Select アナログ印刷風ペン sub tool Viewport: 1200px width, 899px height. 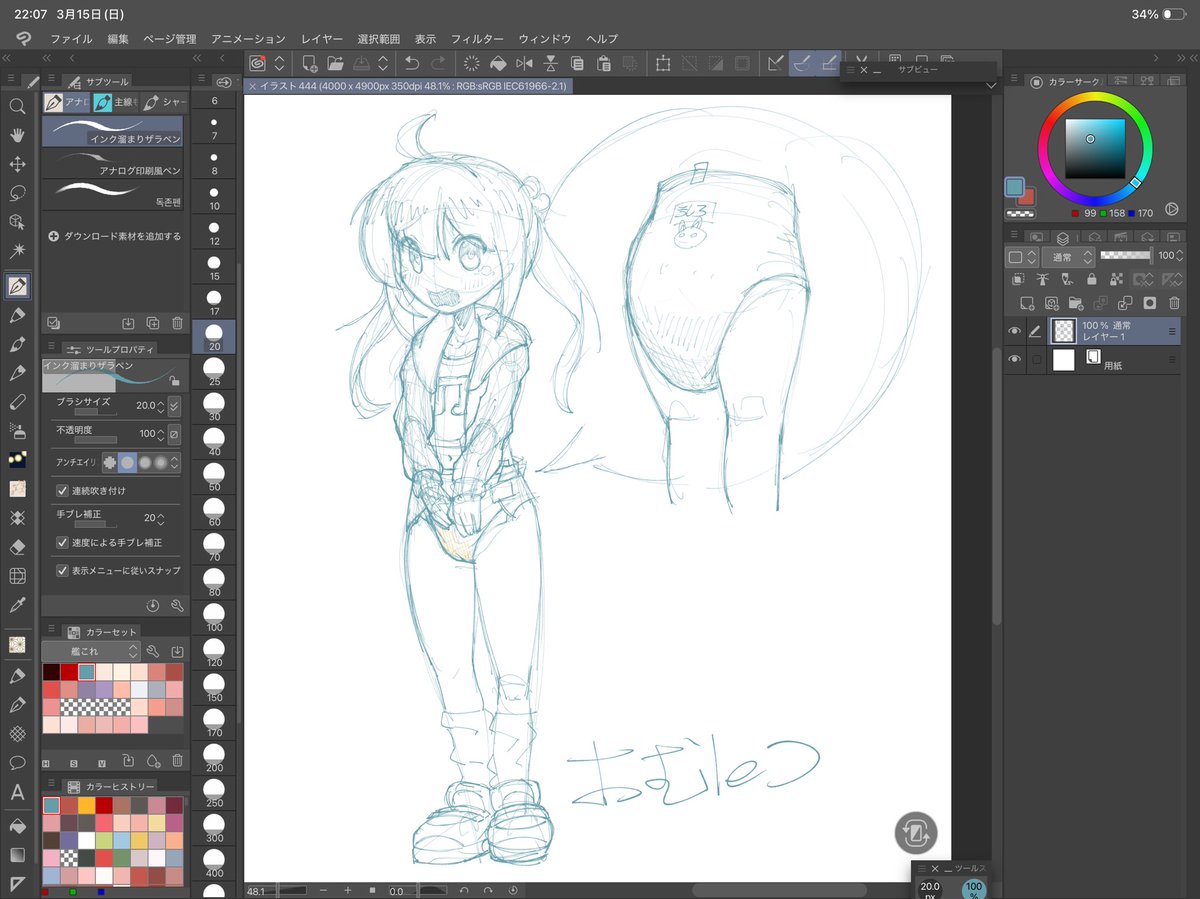coord(113,163)
